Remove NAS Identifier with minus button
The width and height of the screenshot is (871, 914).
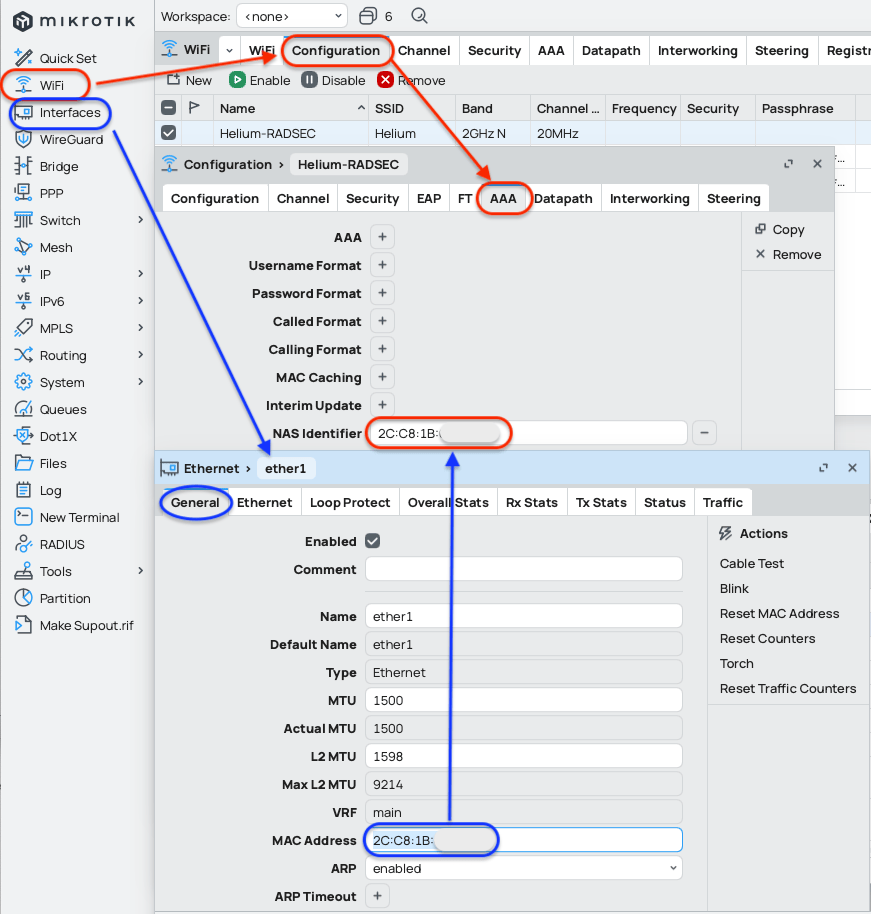click(705, 433)
